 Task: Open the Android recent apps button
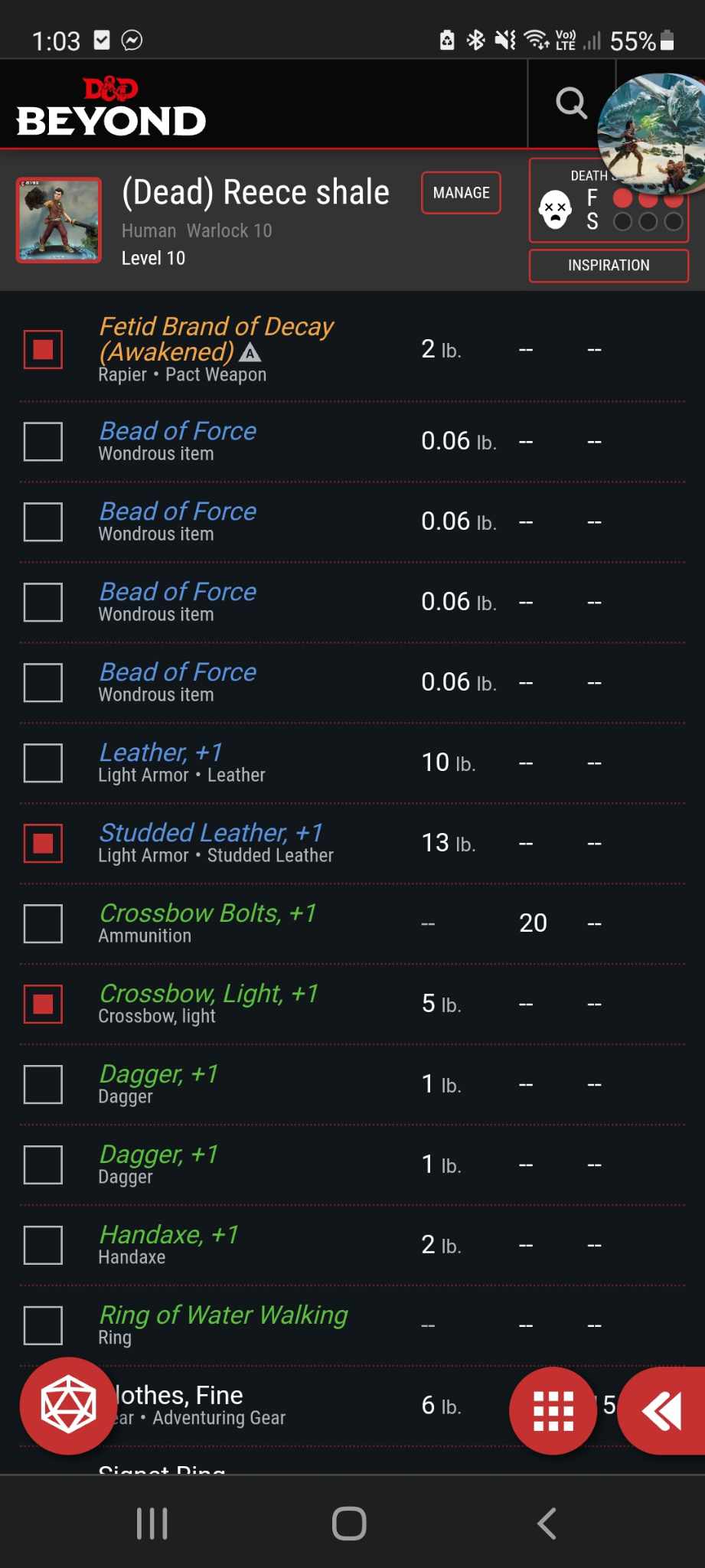(152, 1524)
